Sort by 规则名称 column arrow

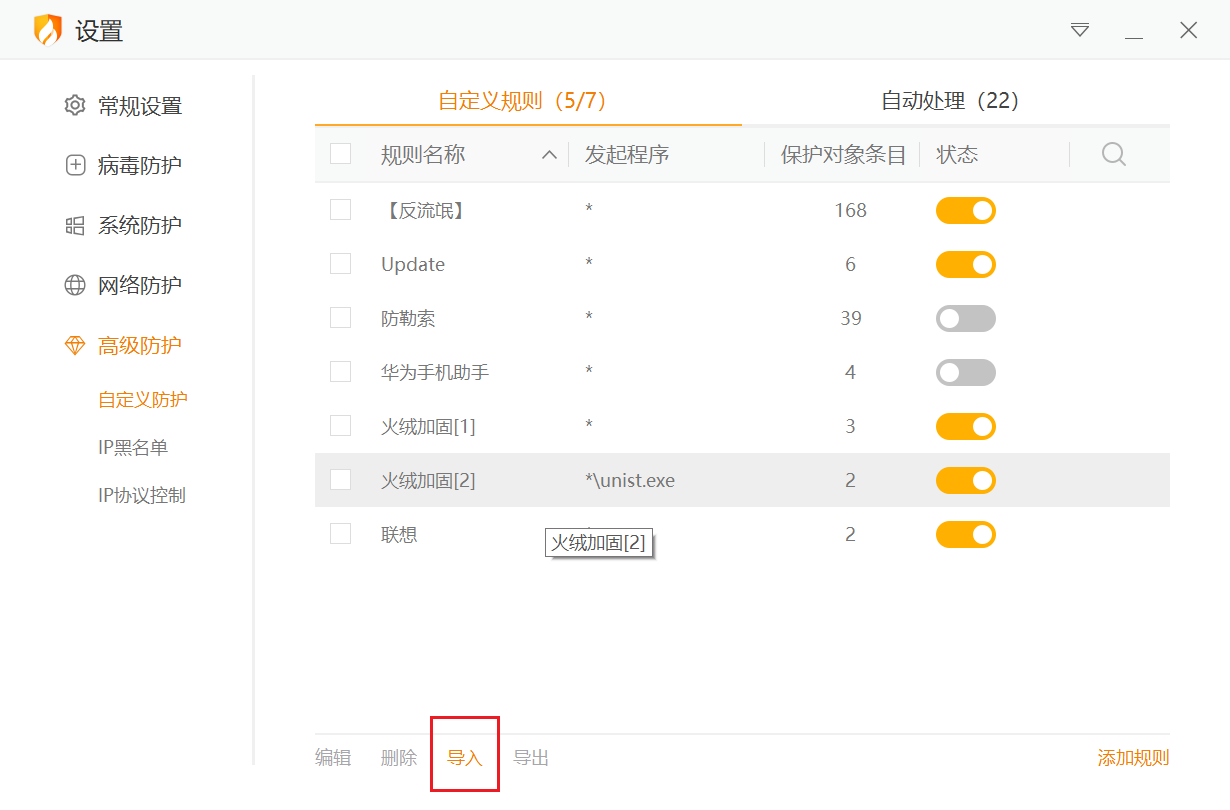pyautogui.click(x=549, y=155)
